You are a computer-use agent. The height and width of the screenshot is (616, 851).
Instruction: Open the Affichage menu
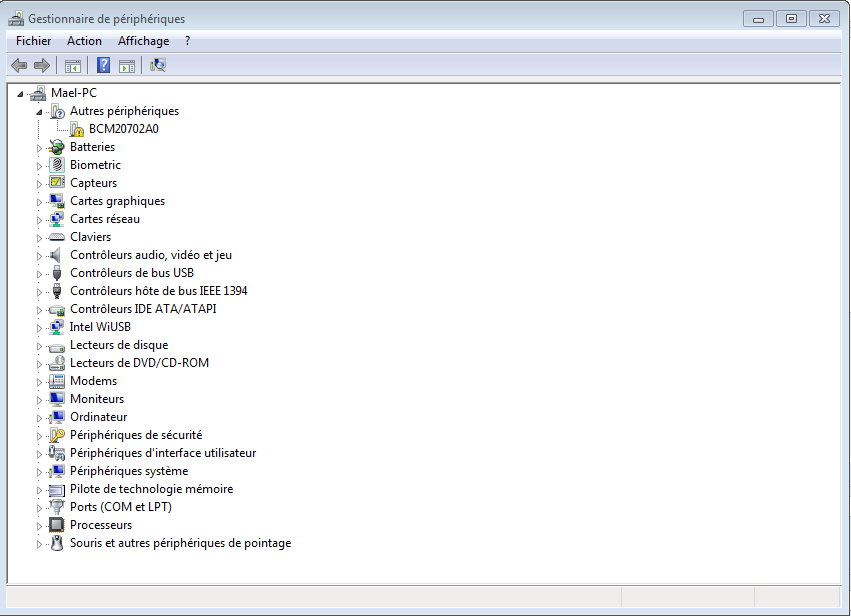(x=143, y=41)
